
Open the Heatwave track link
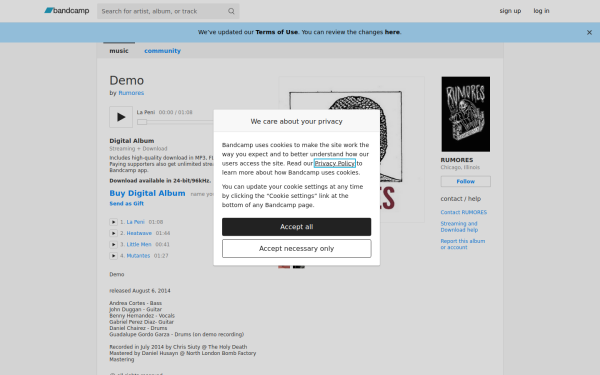139,233
